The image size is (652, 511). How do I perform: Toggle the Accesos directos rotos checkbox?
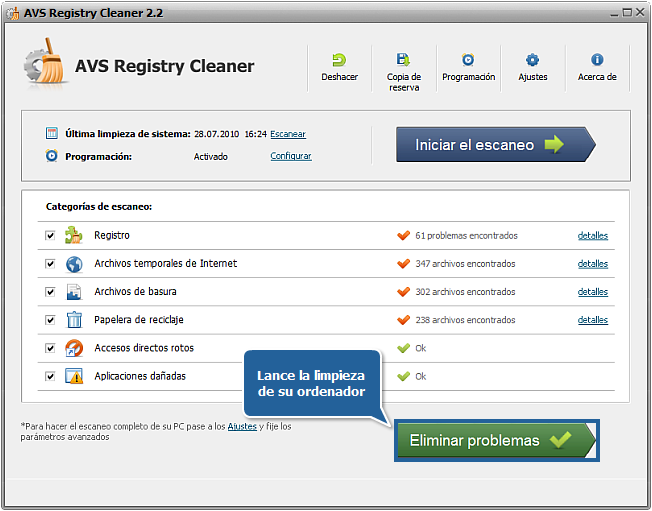pyautogui.click(x=50, y=348)
